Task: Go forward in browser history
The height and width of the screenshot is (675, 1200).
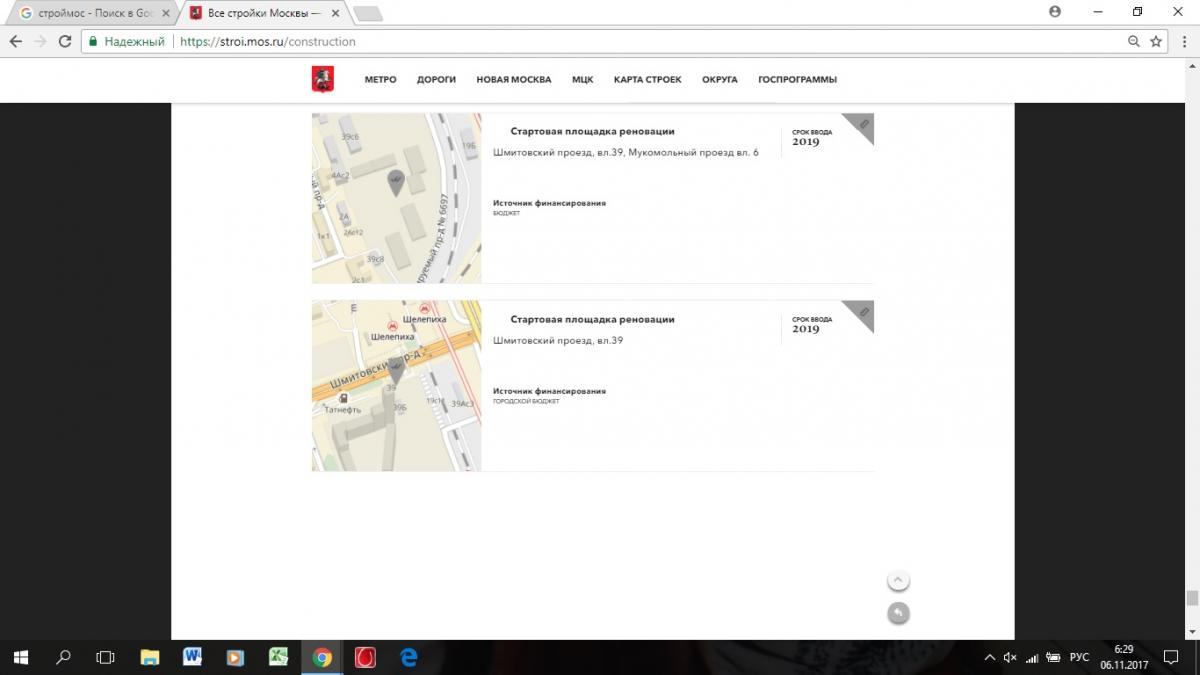Action: [40, 42]
